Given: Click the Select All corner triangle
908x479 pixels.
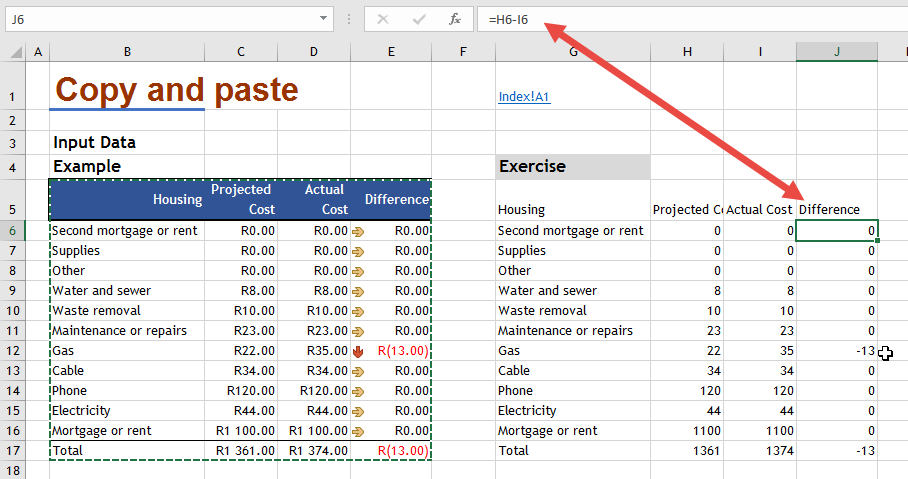Looking at the screenshot, I should point(16,52).
